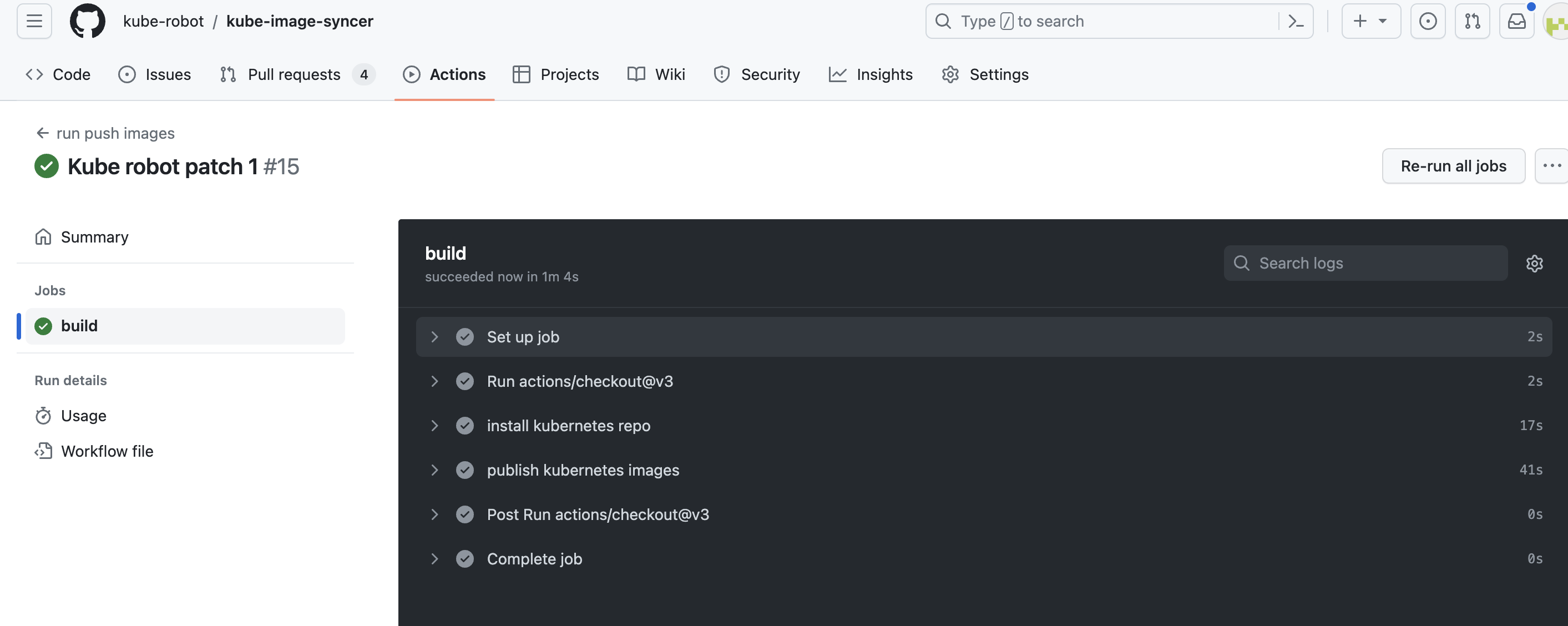This screenshot has height=626, width=1568.
Task: Open the log display settings gear
Action: point(1535,263)
